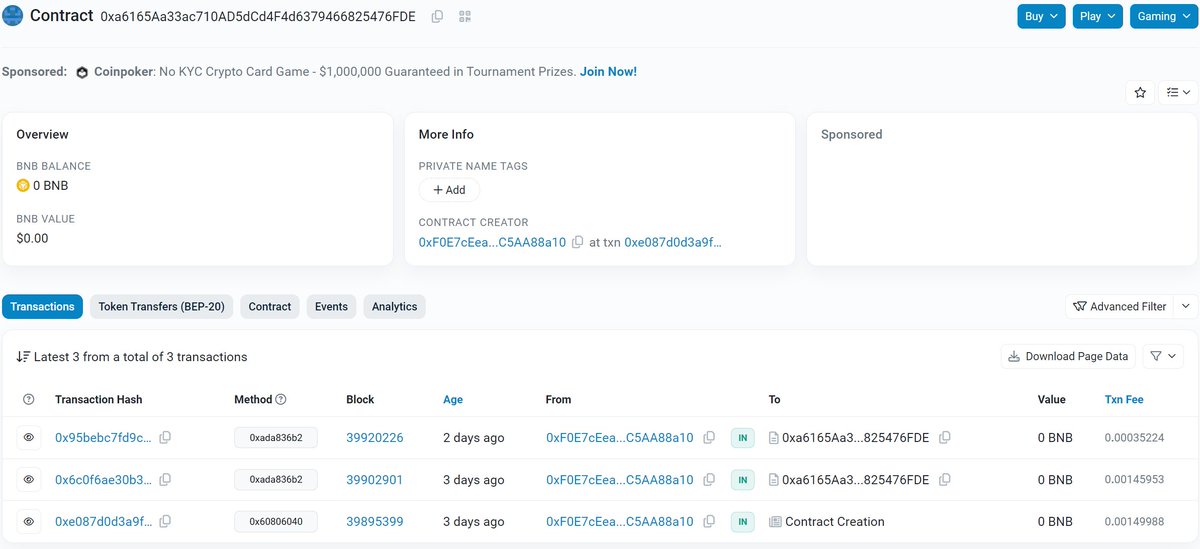Switch to the Transactions tab
Image resolution: width=1200 pixels, height=549 pixels.
pos(42,306)
